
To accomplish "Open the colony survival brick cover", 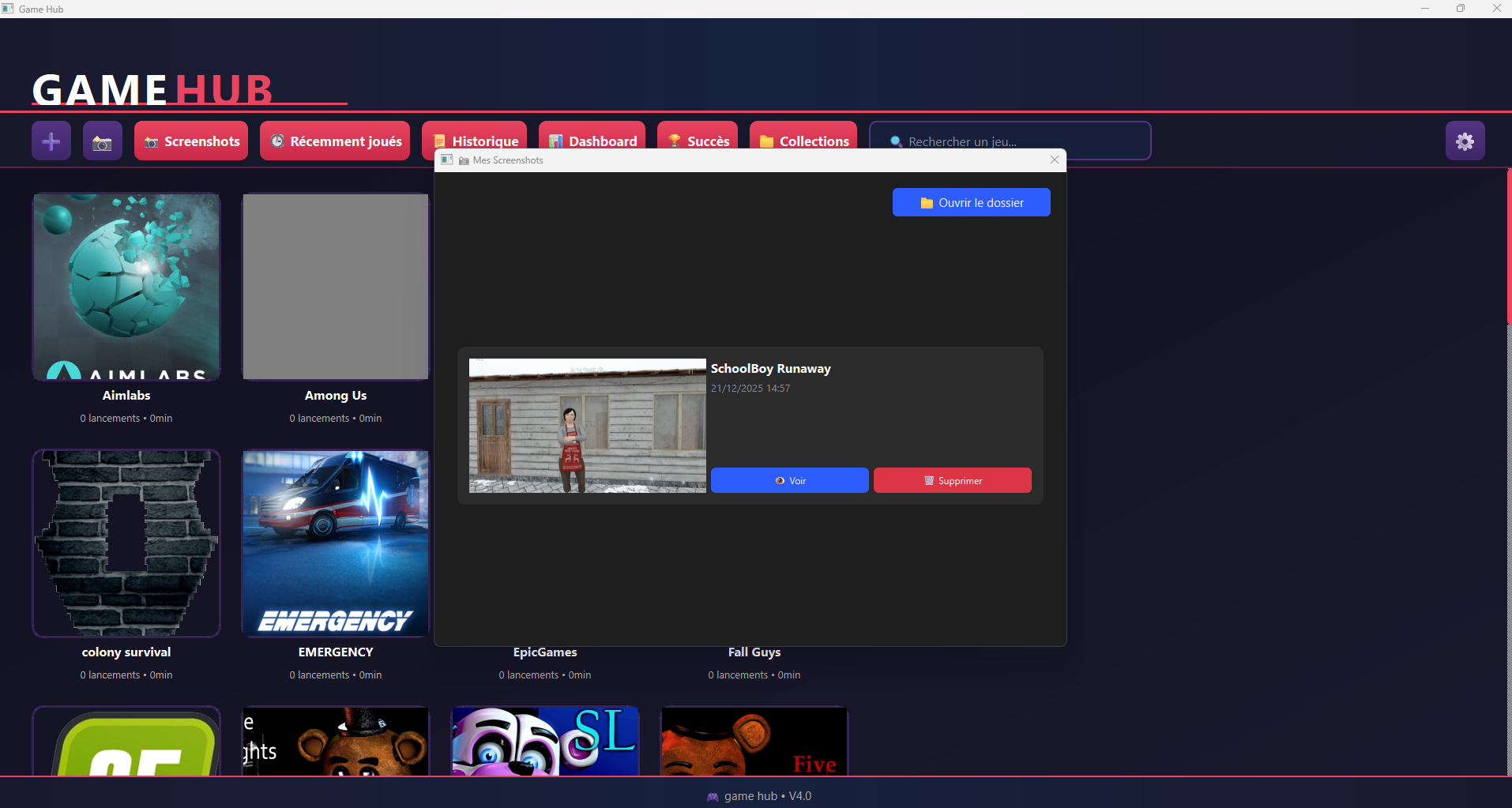I will pyautogui.click(x=126, y=543).
